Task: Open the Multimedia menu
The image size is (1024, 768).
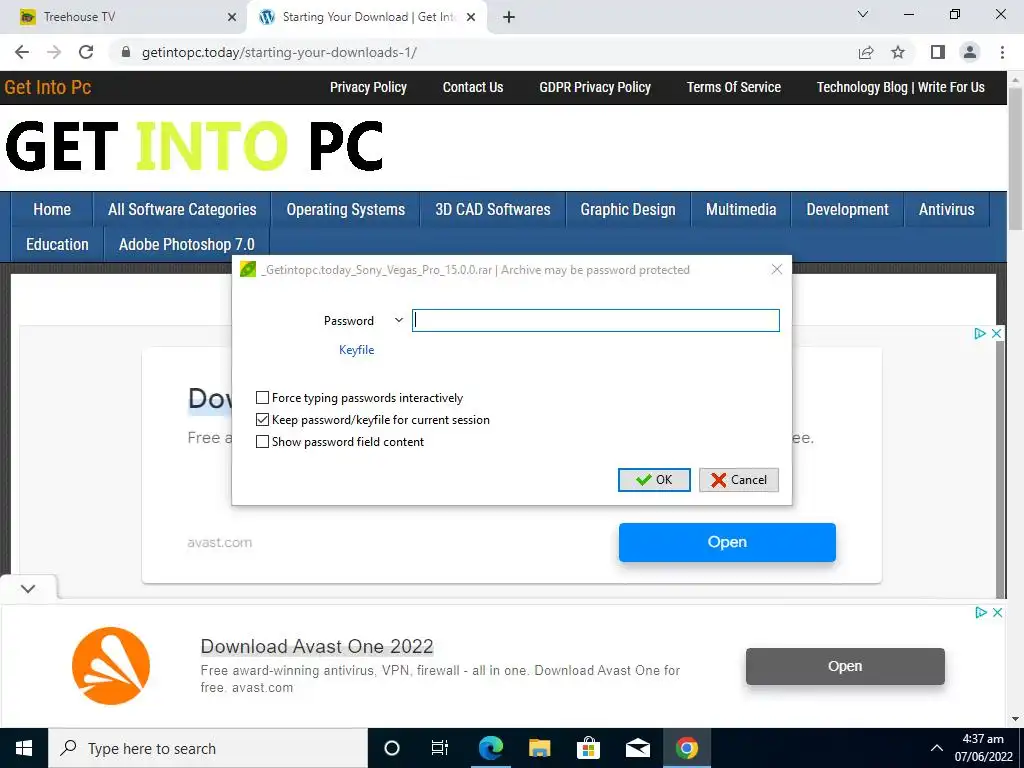Action: (741, 210)
